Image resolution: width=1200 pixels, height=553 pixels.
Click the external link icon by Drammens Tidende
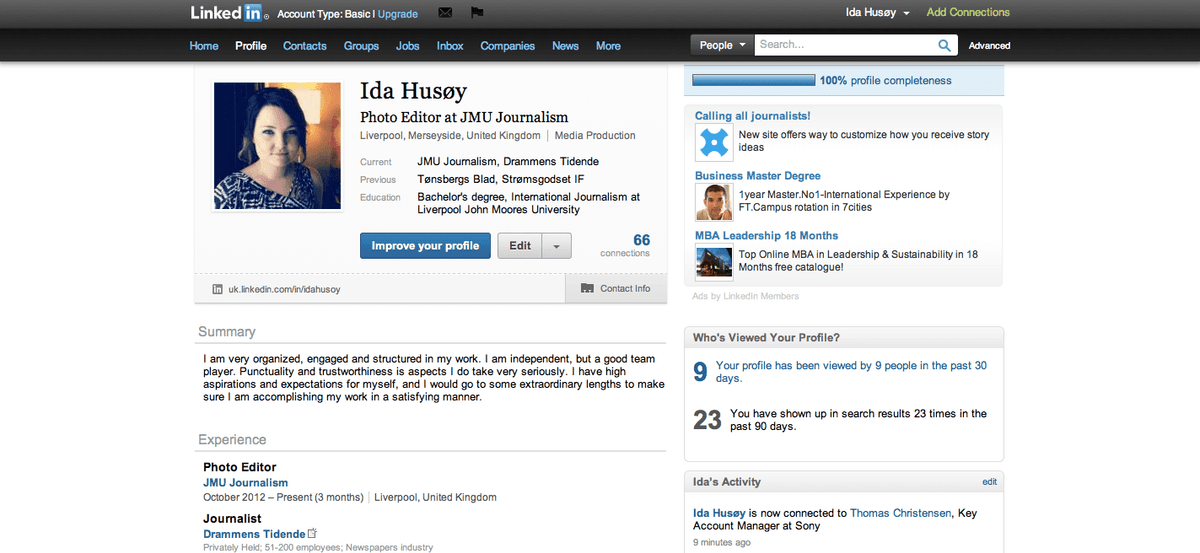pos(313,534)
